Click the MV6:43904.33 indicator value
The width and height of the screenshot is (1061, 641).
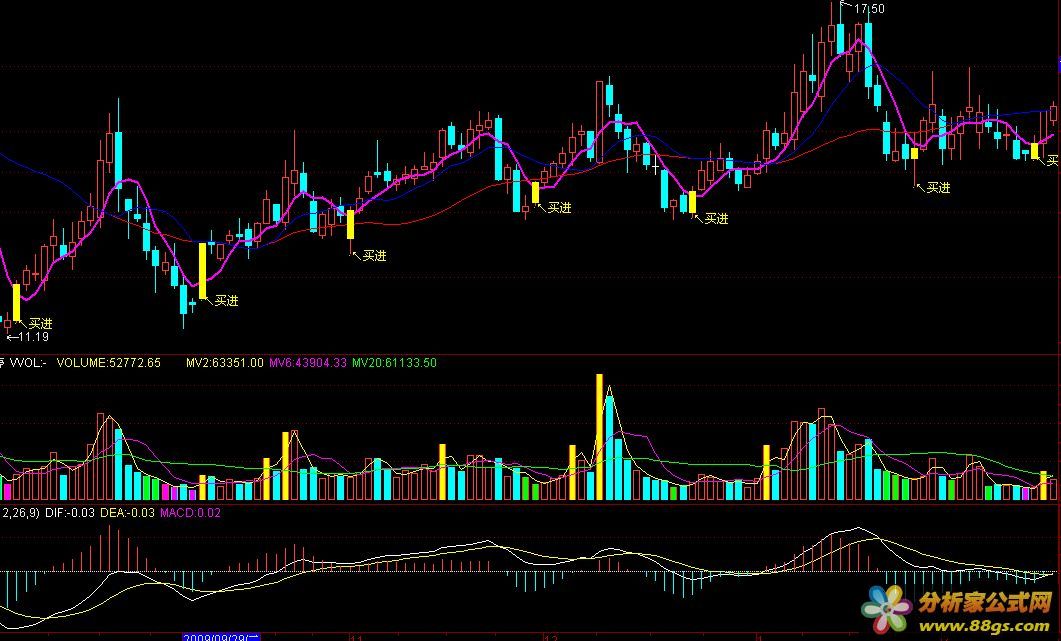(308, 363)
